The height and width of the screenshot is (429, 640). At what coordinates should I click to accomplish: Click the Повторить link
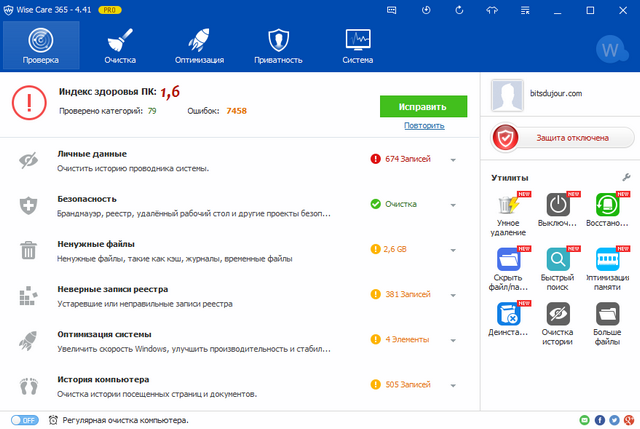(424, 126)
